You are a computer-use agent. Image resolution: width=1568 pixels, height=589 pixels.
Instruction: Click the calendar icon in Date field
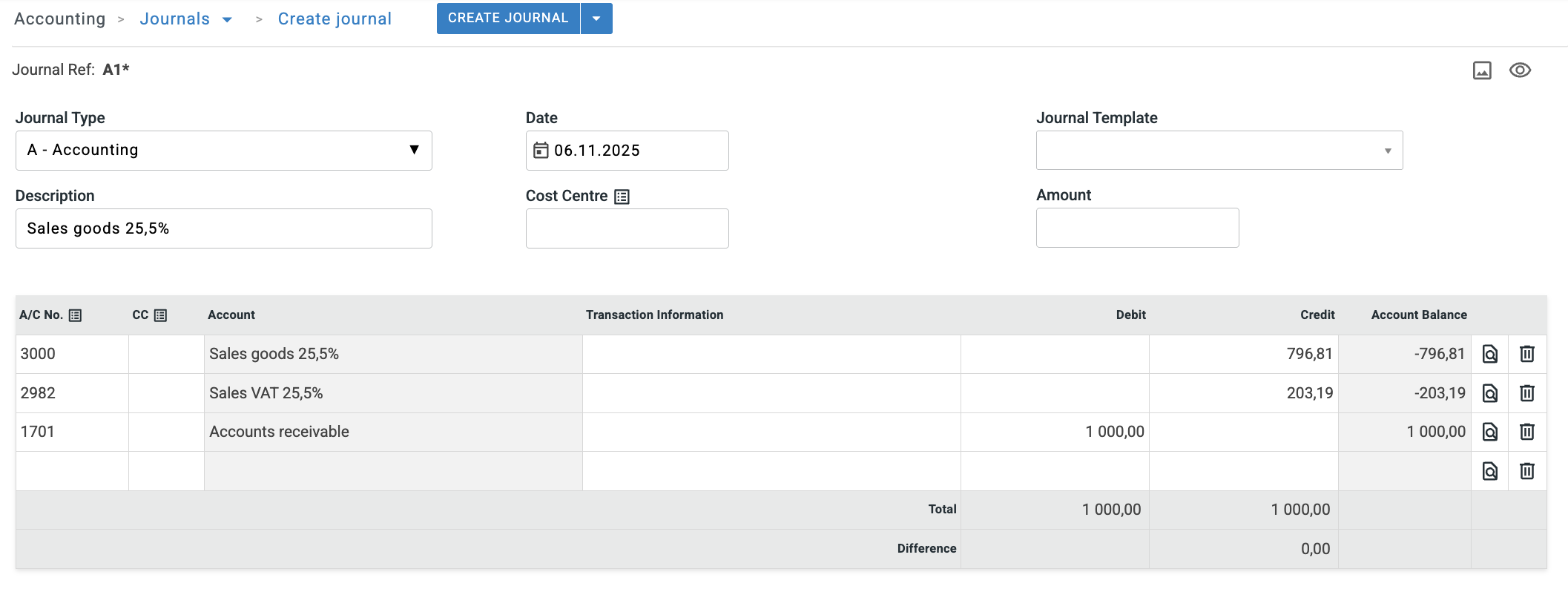(541, 151)
